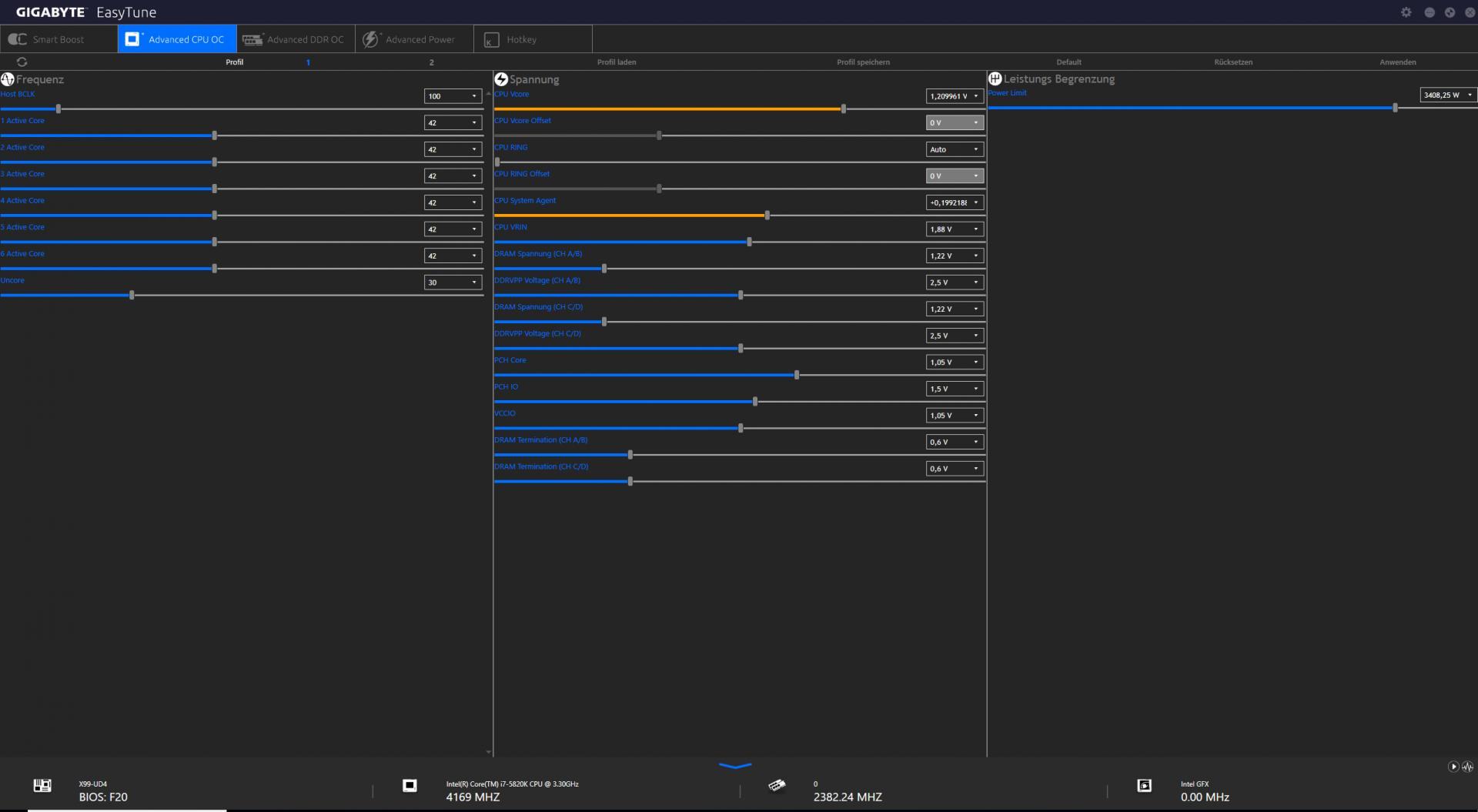Open the 4 Active Core ratio dropdown

[453, 202]
